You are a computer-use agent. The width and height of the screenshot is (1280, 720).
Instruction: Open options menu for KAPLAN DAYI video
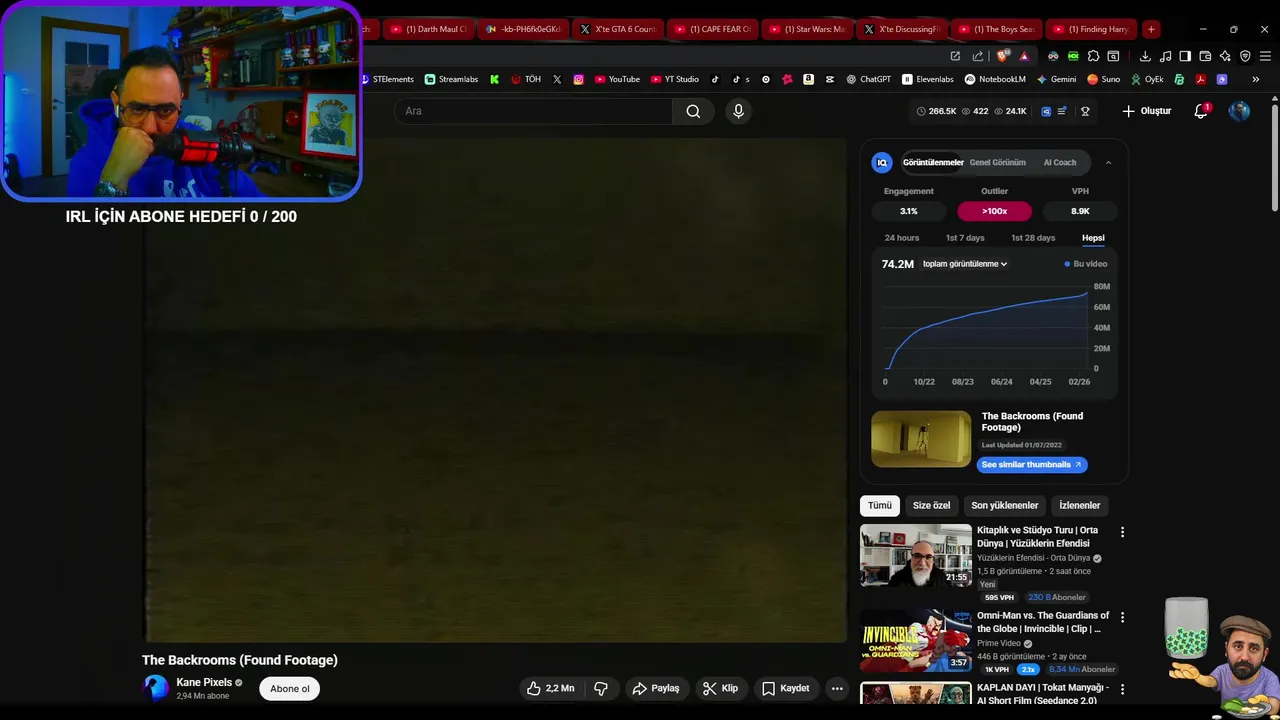coord(1122,689)
